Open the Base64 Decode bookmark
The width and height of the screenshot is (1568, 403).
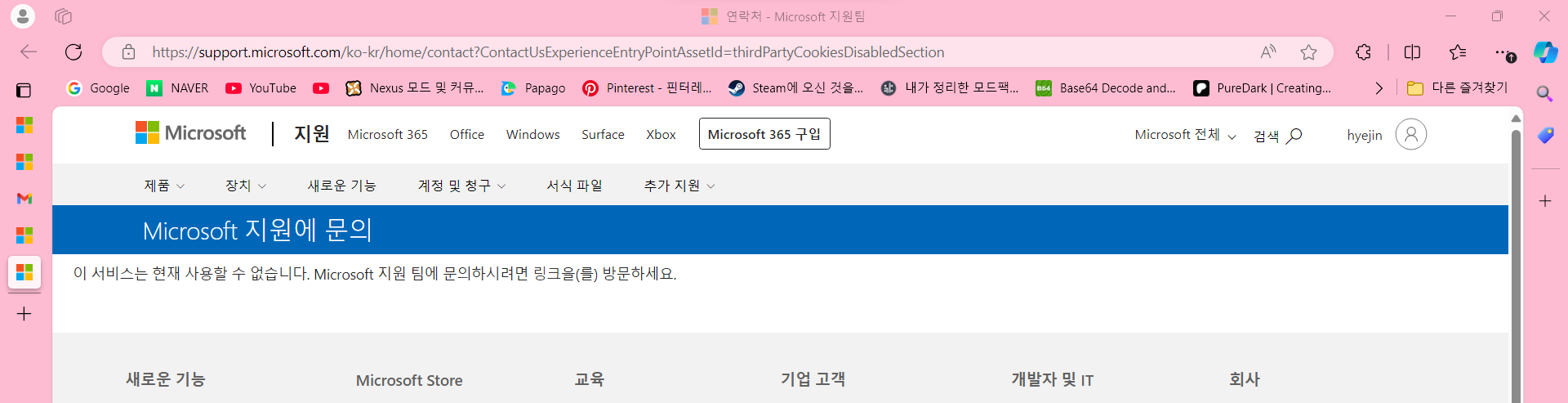point(1106,88)
